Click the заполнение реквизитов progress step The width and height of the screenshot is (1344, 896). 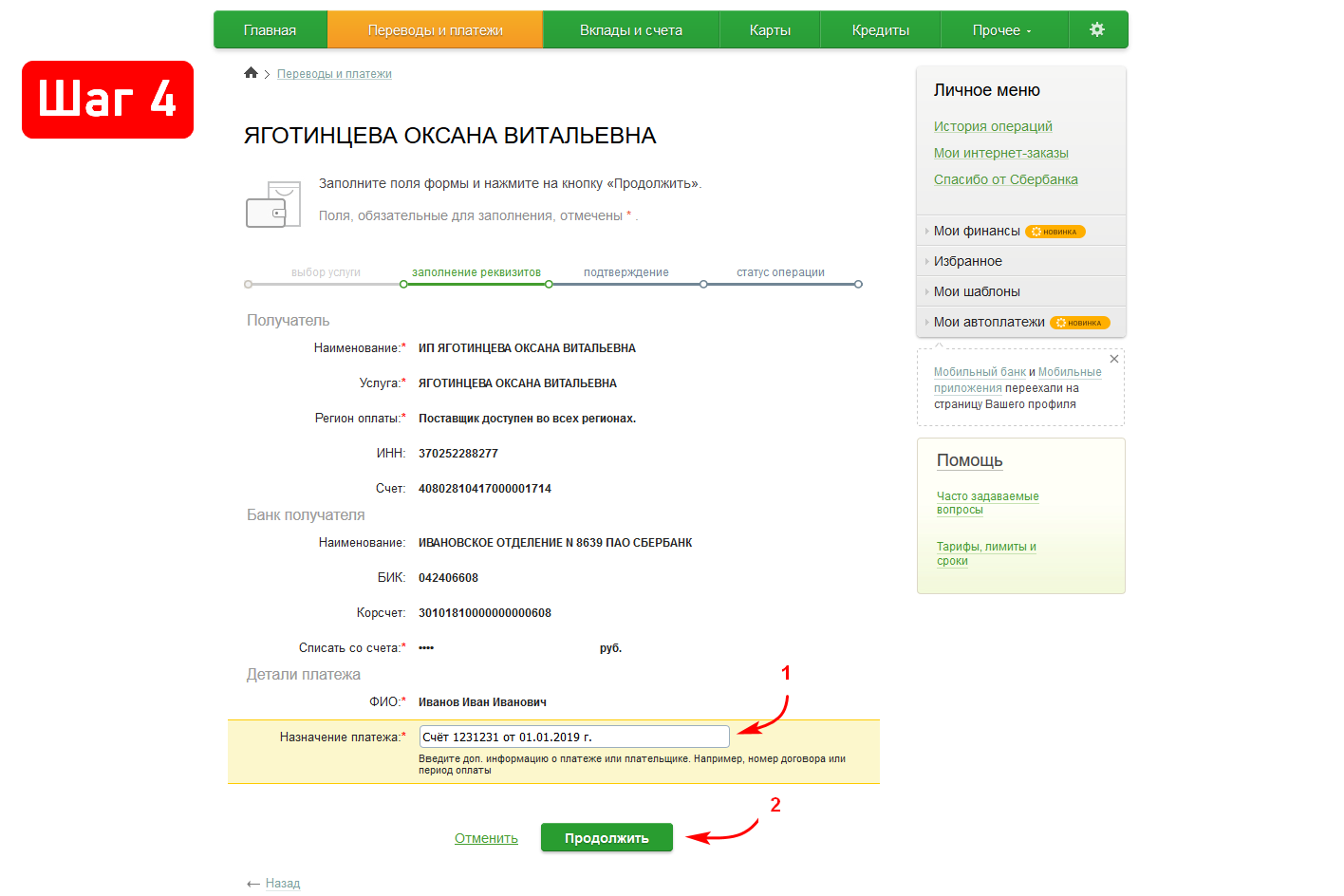476,272
